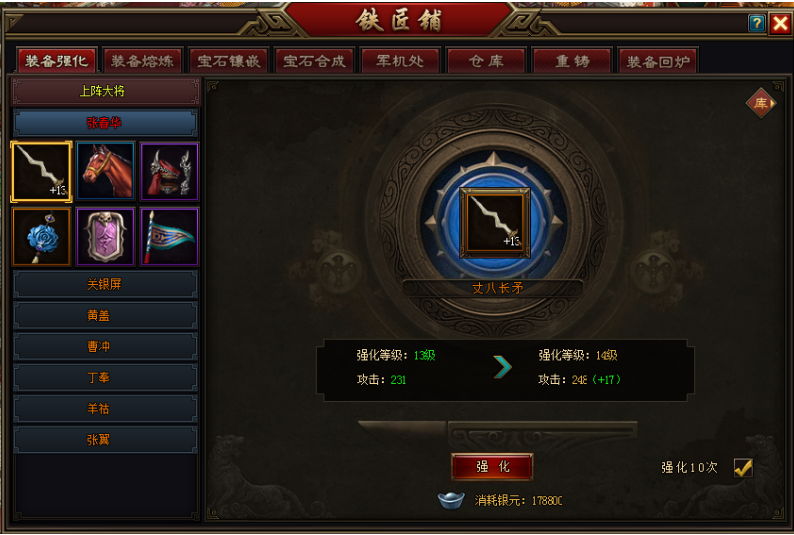The image size is (794, 535).
Task: Collapse the 张春华 general entry
Action: 105,123
